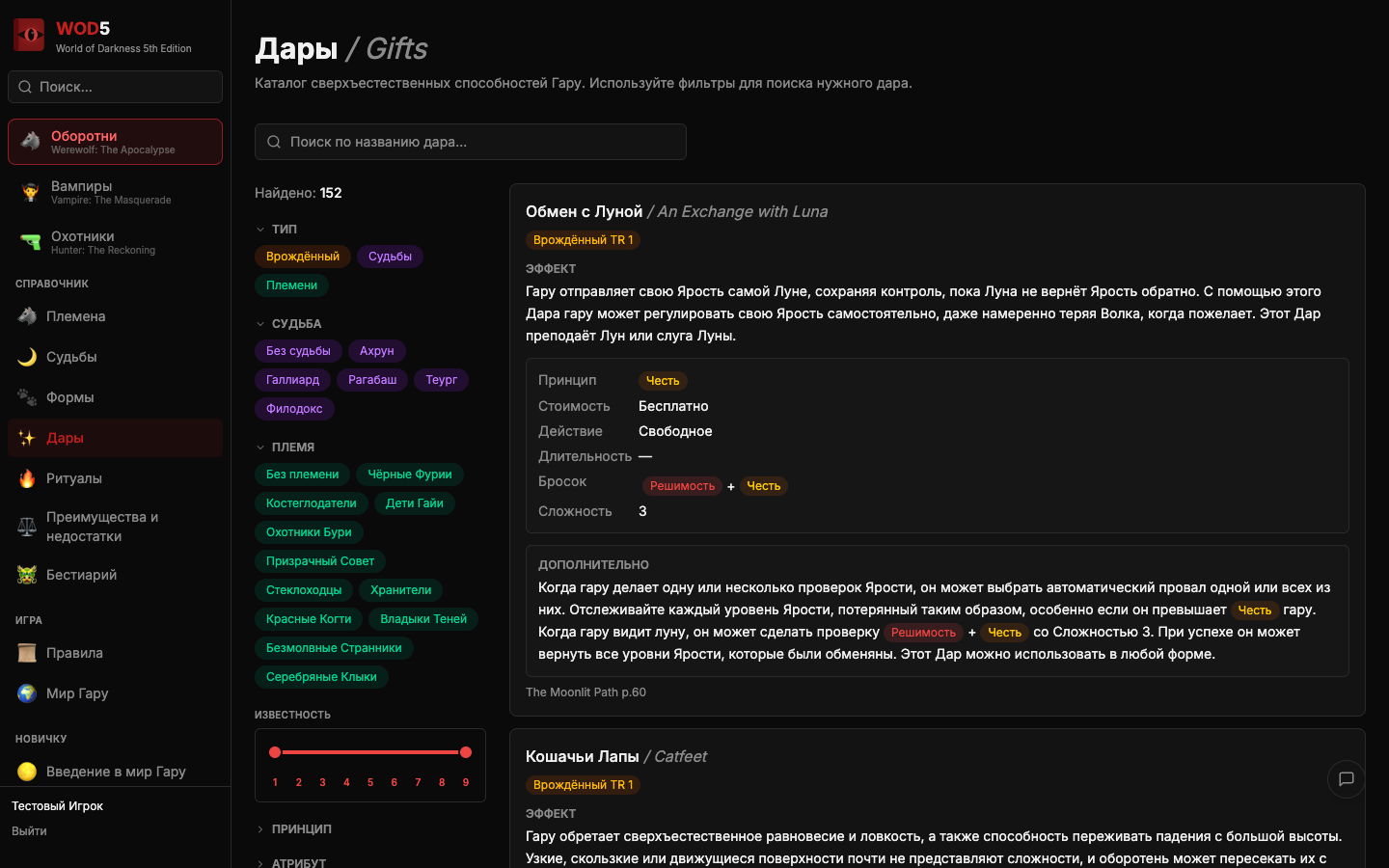Click Врождённый TR 1 badge under Кошачьи Лапы
1389x868 pixels.
point(583,785)
